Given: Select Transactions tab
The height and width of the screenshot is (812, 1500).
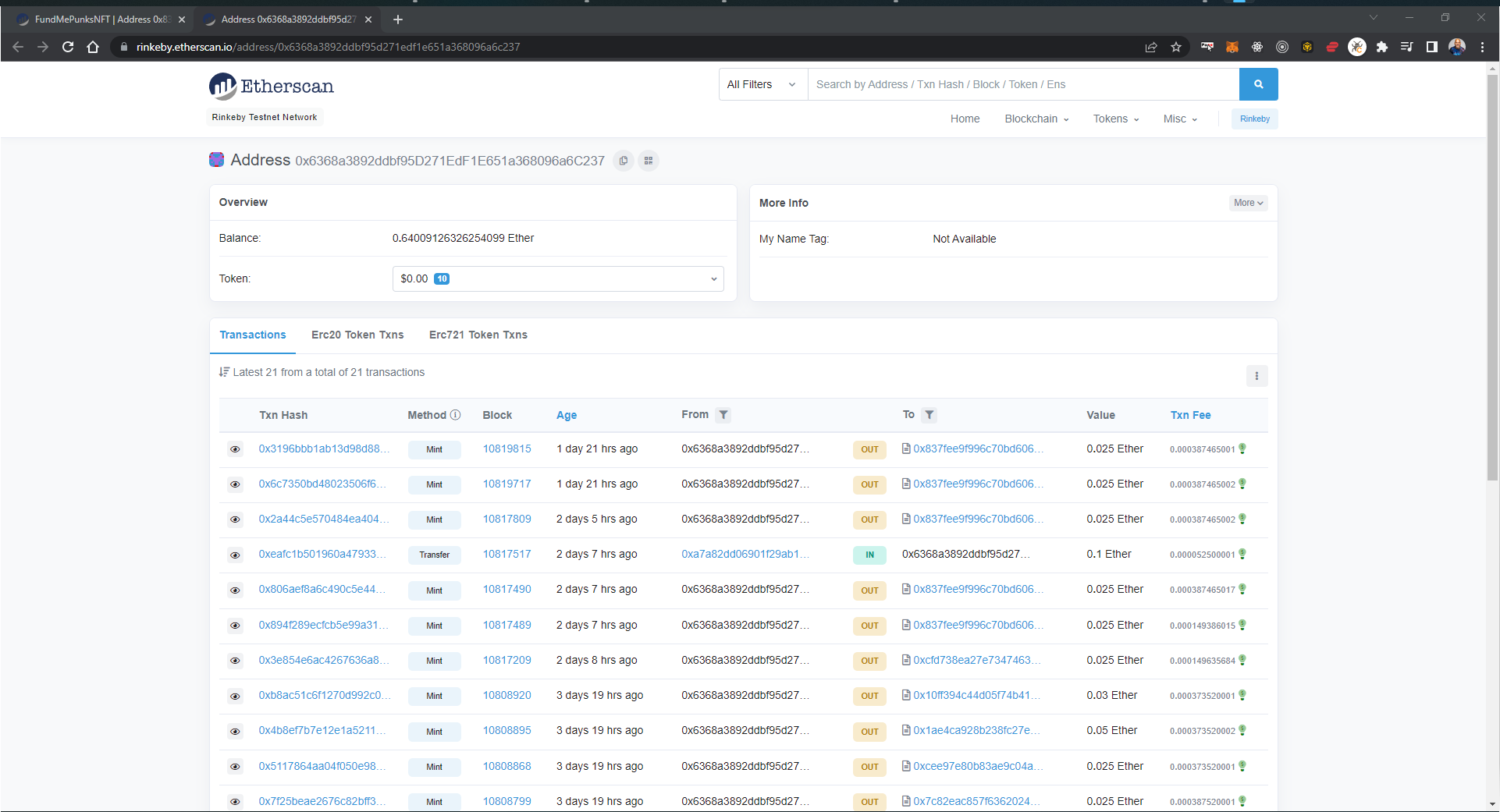Looking at the screenshot, I should [253, 335].
